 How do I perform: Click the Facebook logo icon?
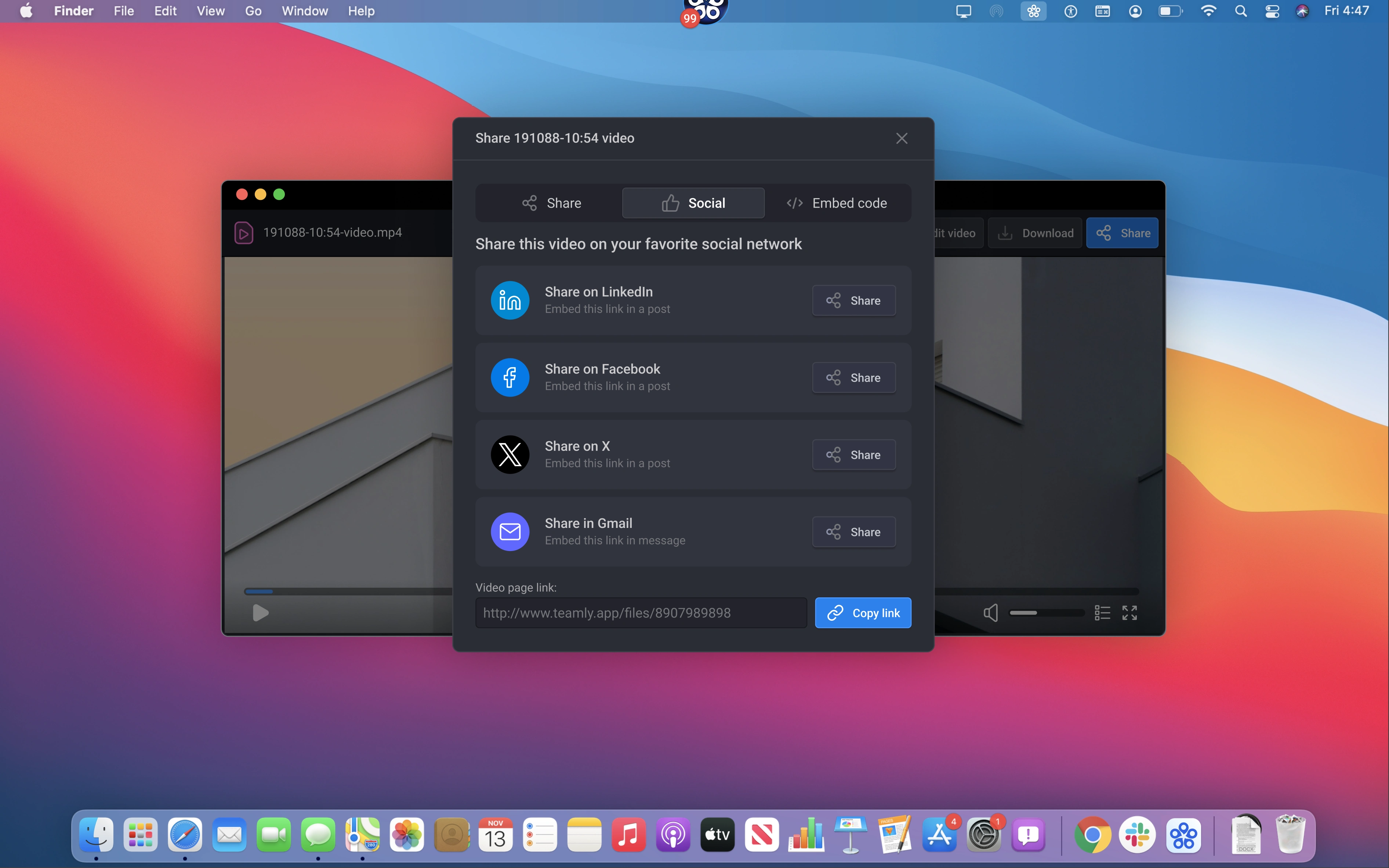click(509, 377)
